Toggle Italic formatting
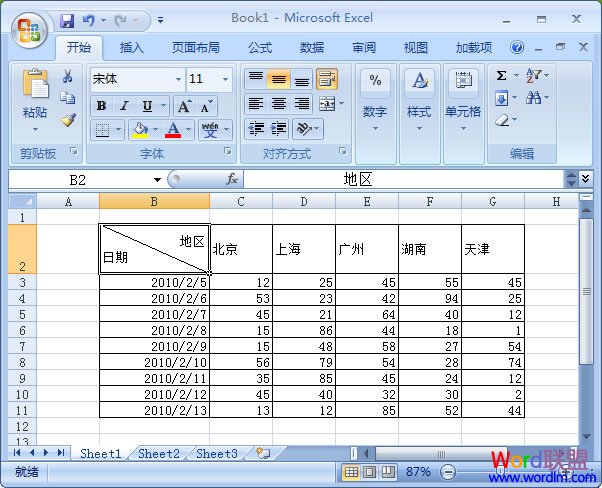Viewport: 602px width, 488px height. pos(124,106)
